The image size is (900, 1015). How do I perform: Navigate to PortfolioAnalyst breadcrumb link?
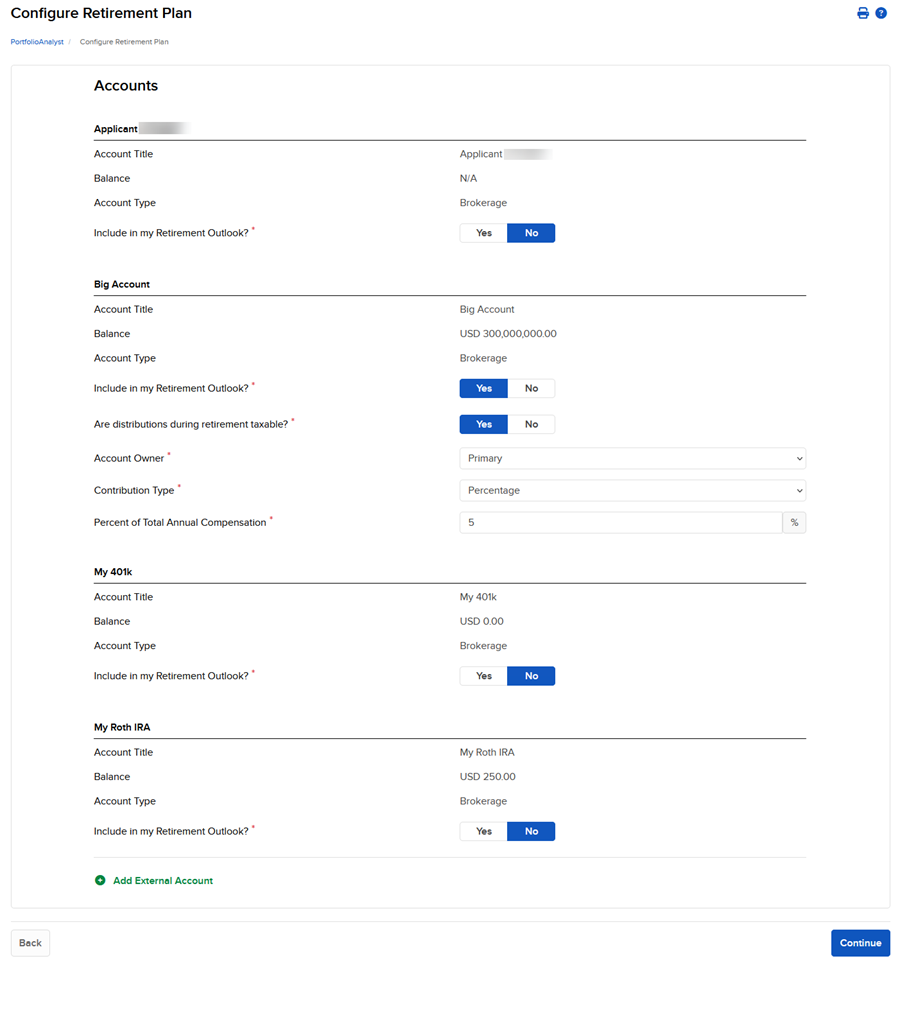click(x=37, y=42)
